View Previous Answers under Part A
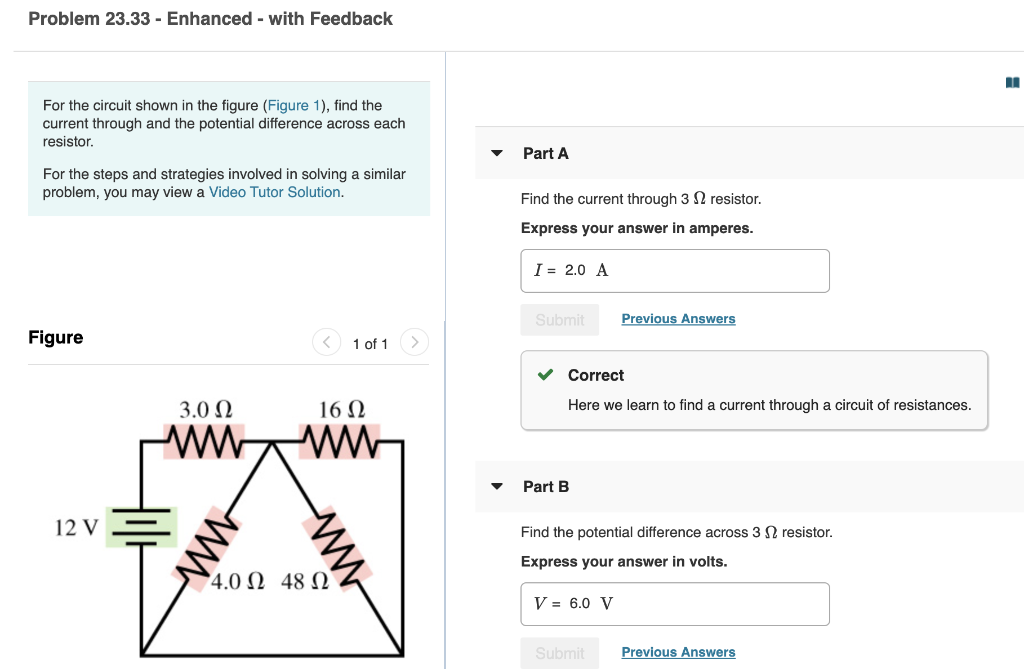This screenshot has width=1024, height=669. [678, 318]
